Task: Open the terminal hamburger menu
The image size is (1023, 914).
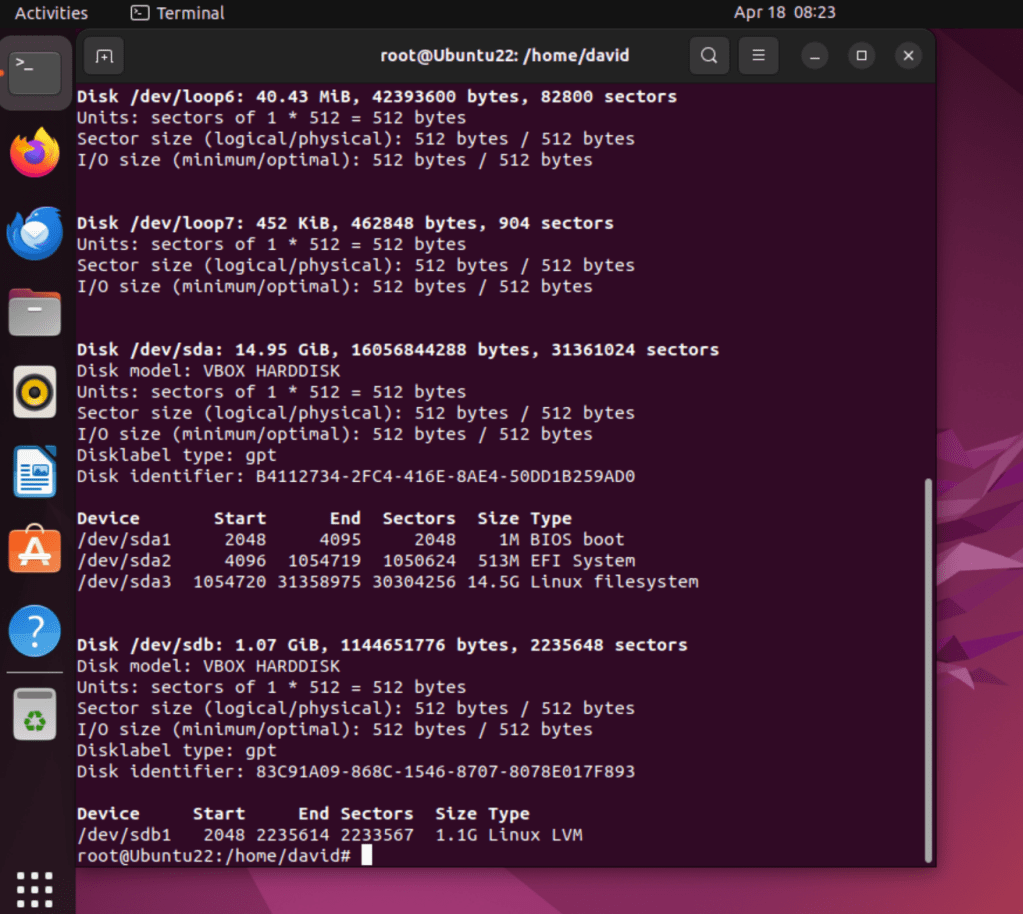Action: click(x=759, y=56)
